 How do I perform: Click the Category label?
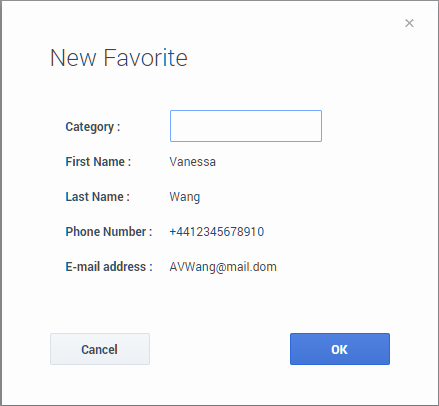93,127
